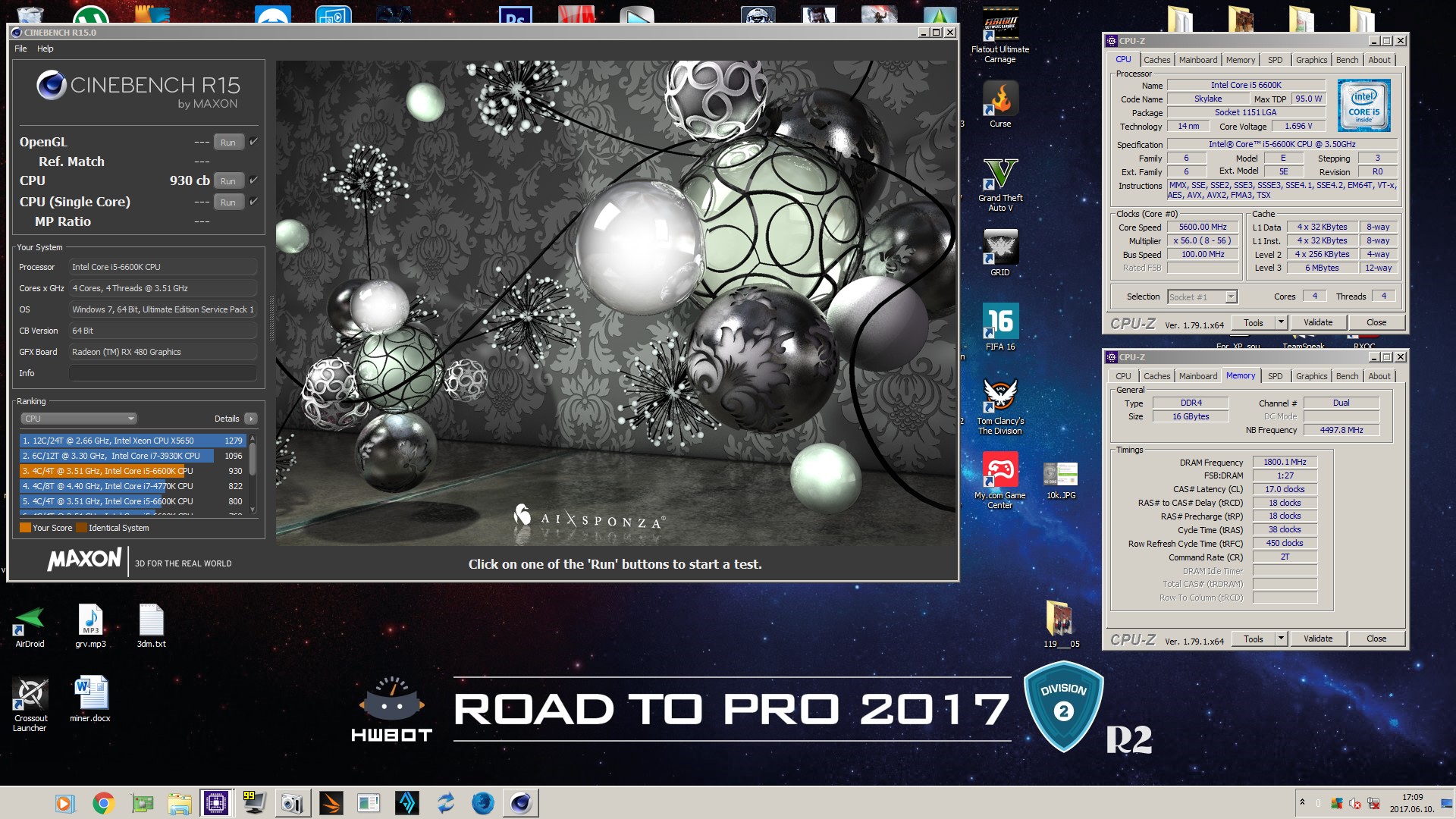Open My.com Game Center shortcut
The height and width of the screenshot is (819, 1456).
coord(1000,481)
